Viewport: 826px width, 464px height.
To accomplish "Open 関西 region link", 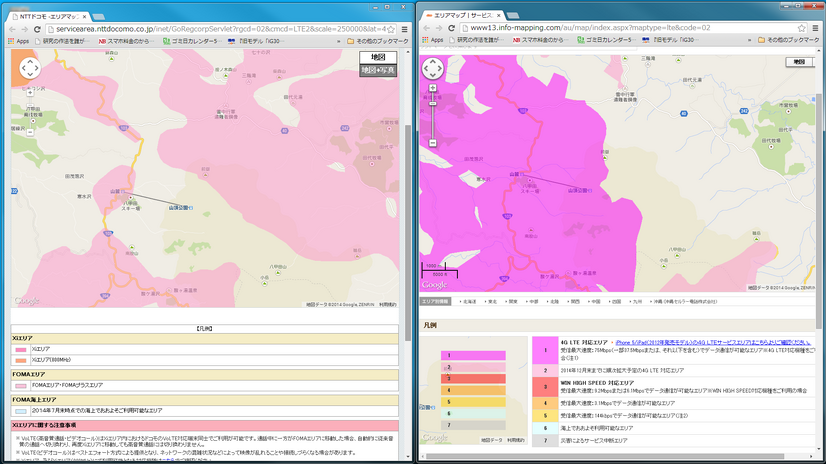I will pyautogui.click(x=574, y=302).
